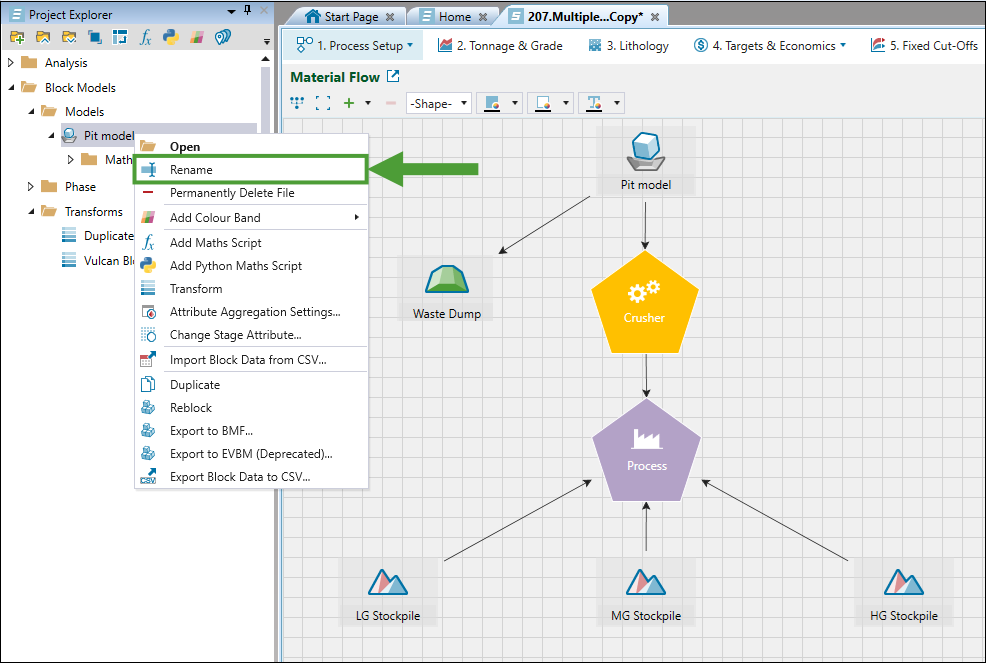Choose Rename from the context menu
Screen dimensions: 986x663
tap(191, 170)
